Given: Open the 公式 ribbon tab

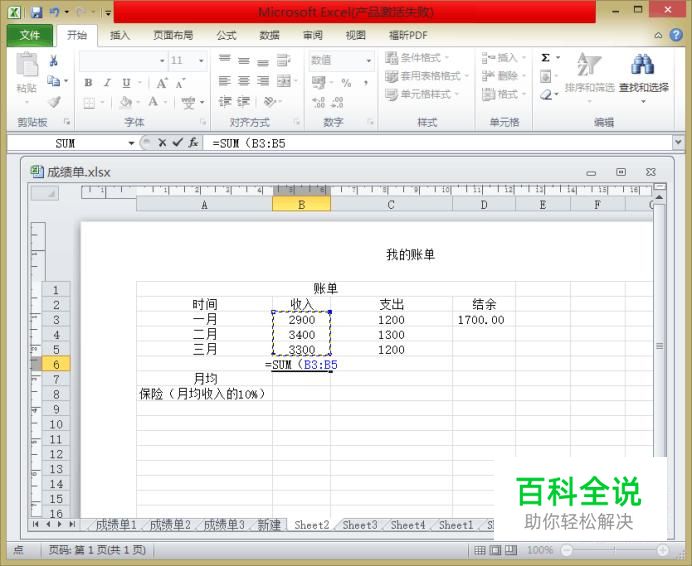Looking at the screenshot, I should [227, 35].
